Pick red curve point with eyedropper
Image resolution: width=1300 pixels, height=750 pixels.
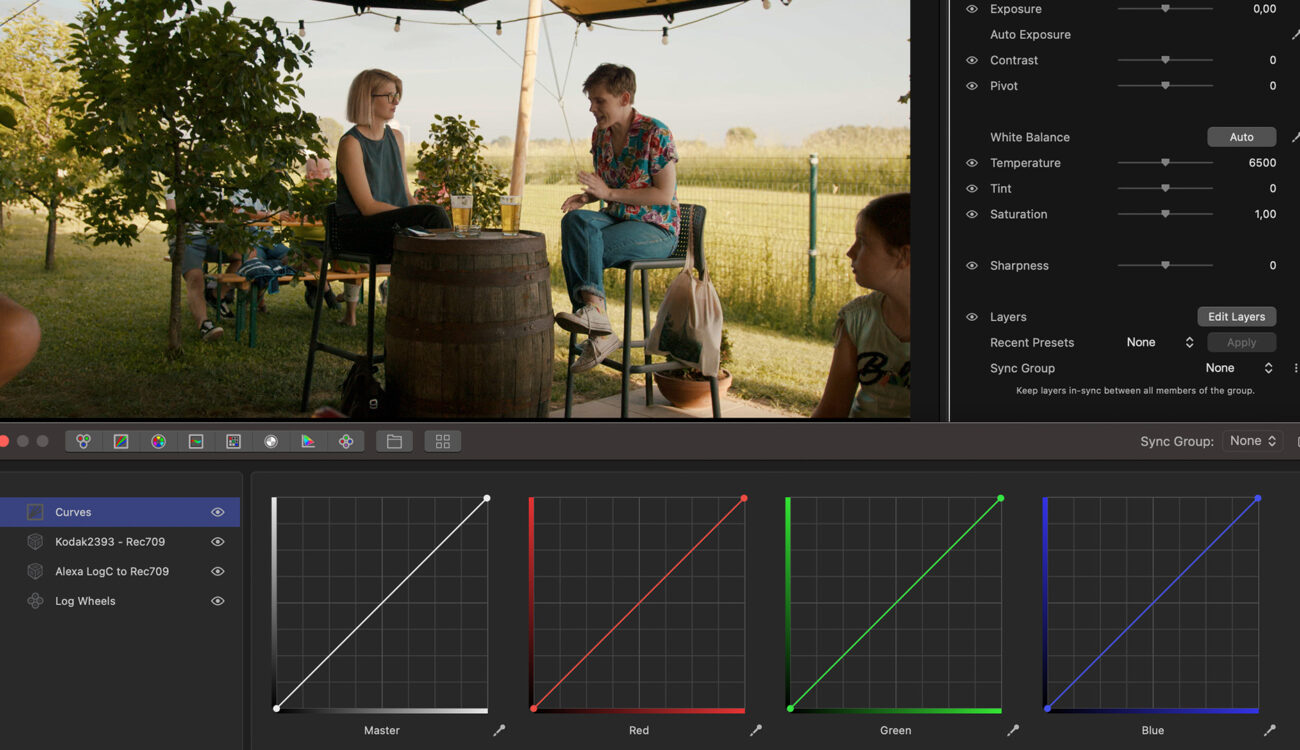click(x=756, y=731)
